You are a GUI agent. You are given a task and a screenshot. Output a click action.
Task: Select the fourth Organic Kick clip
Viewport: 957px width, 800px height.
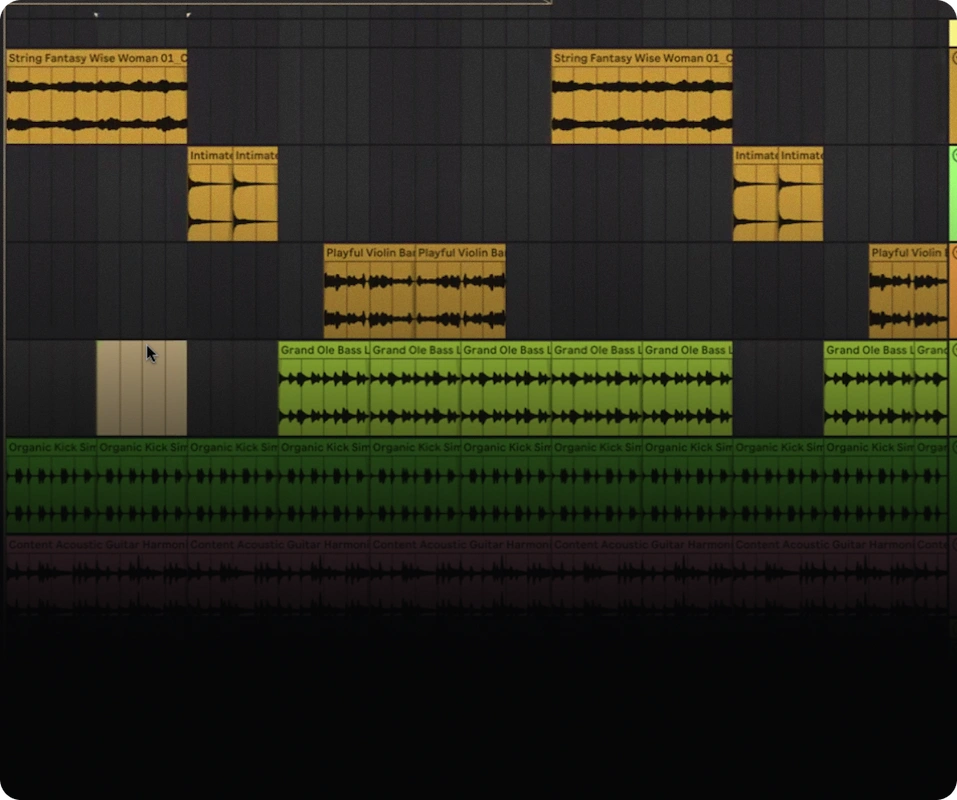[x=324, y=486]
